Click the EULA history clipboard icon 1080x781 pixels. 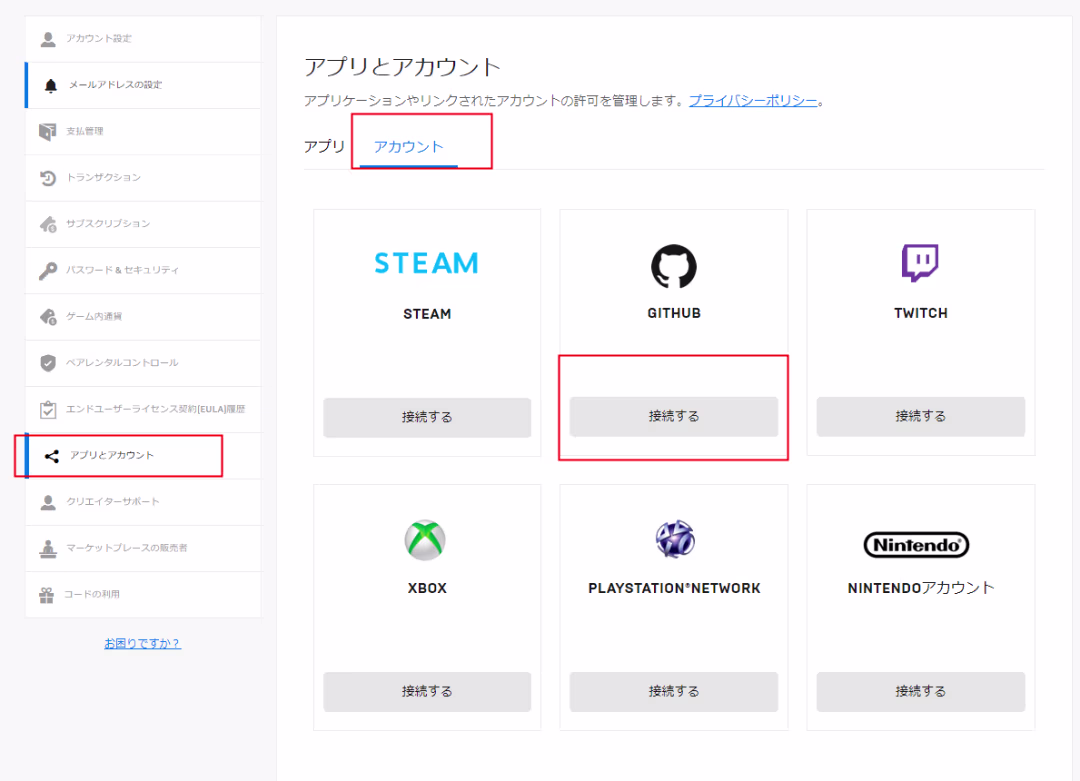[48, 409]
